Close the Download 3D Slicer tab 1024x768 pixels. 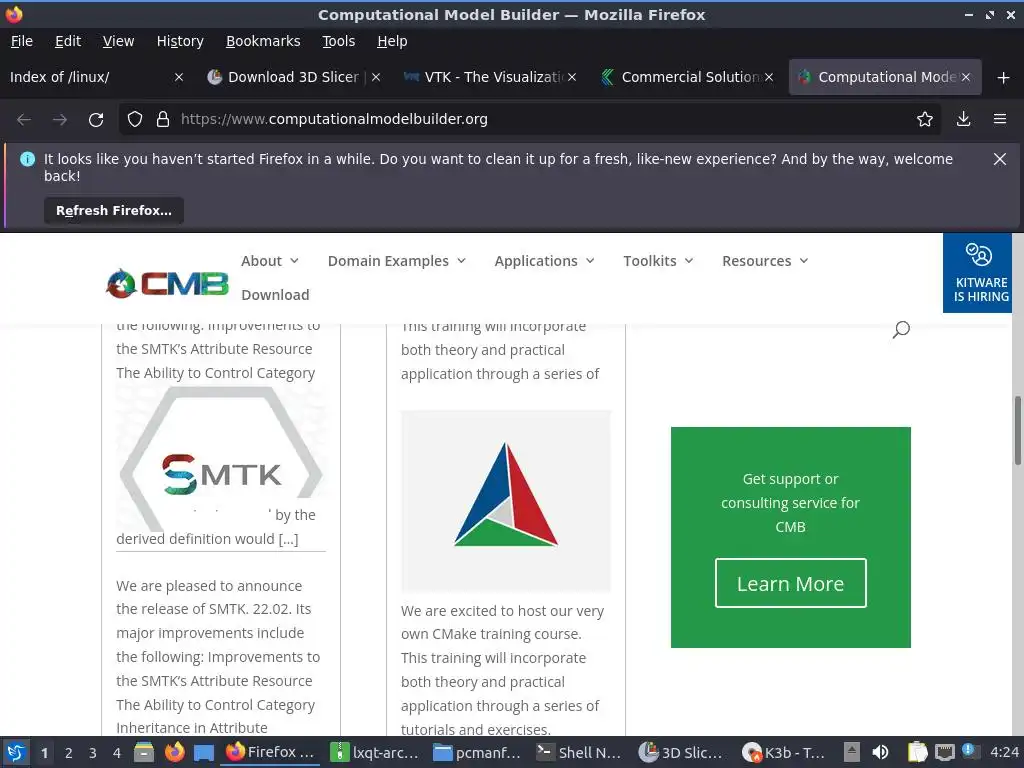click(x=376, y=77)
